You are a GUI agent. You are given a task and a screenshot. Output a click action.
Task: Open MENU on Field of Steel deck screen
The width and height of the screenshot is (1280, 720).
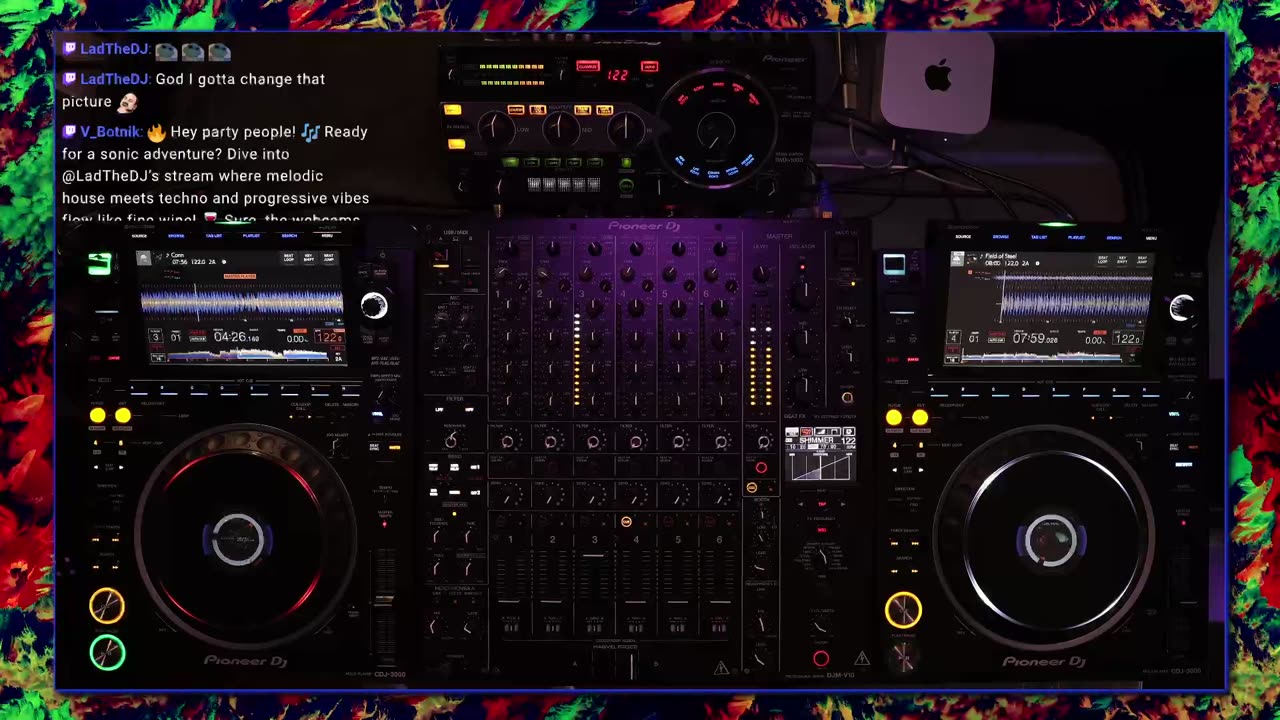[x=1151, y=238]
